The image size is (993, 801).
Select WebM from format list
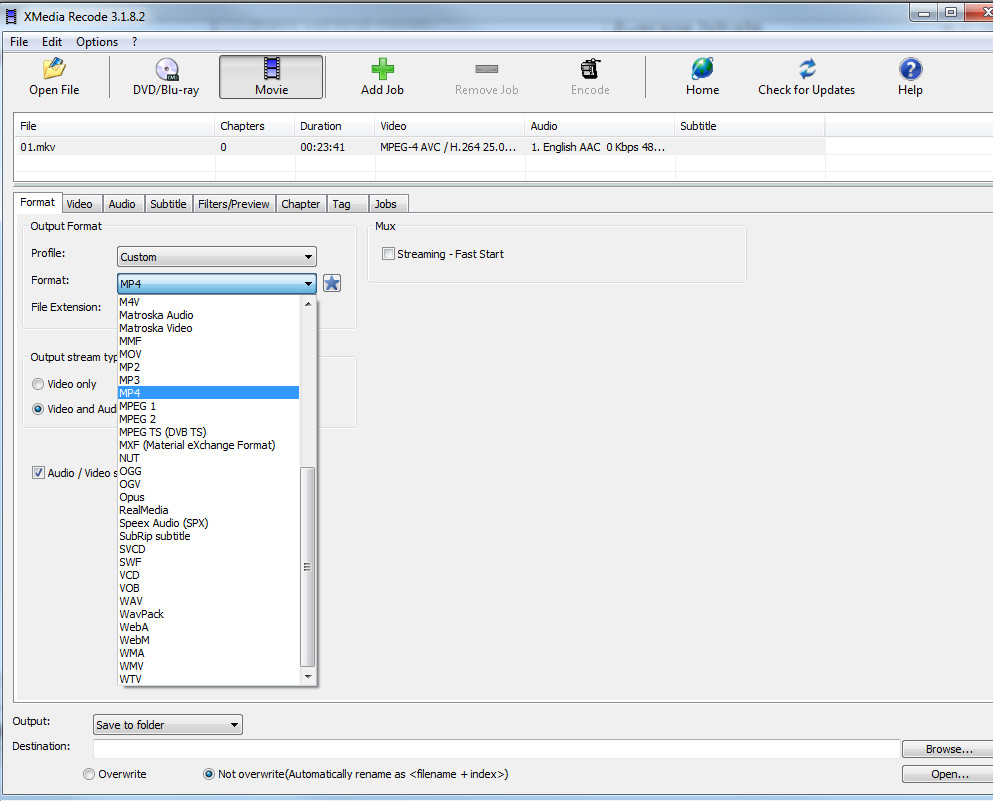pyautogui.click(x=208, y=640)
